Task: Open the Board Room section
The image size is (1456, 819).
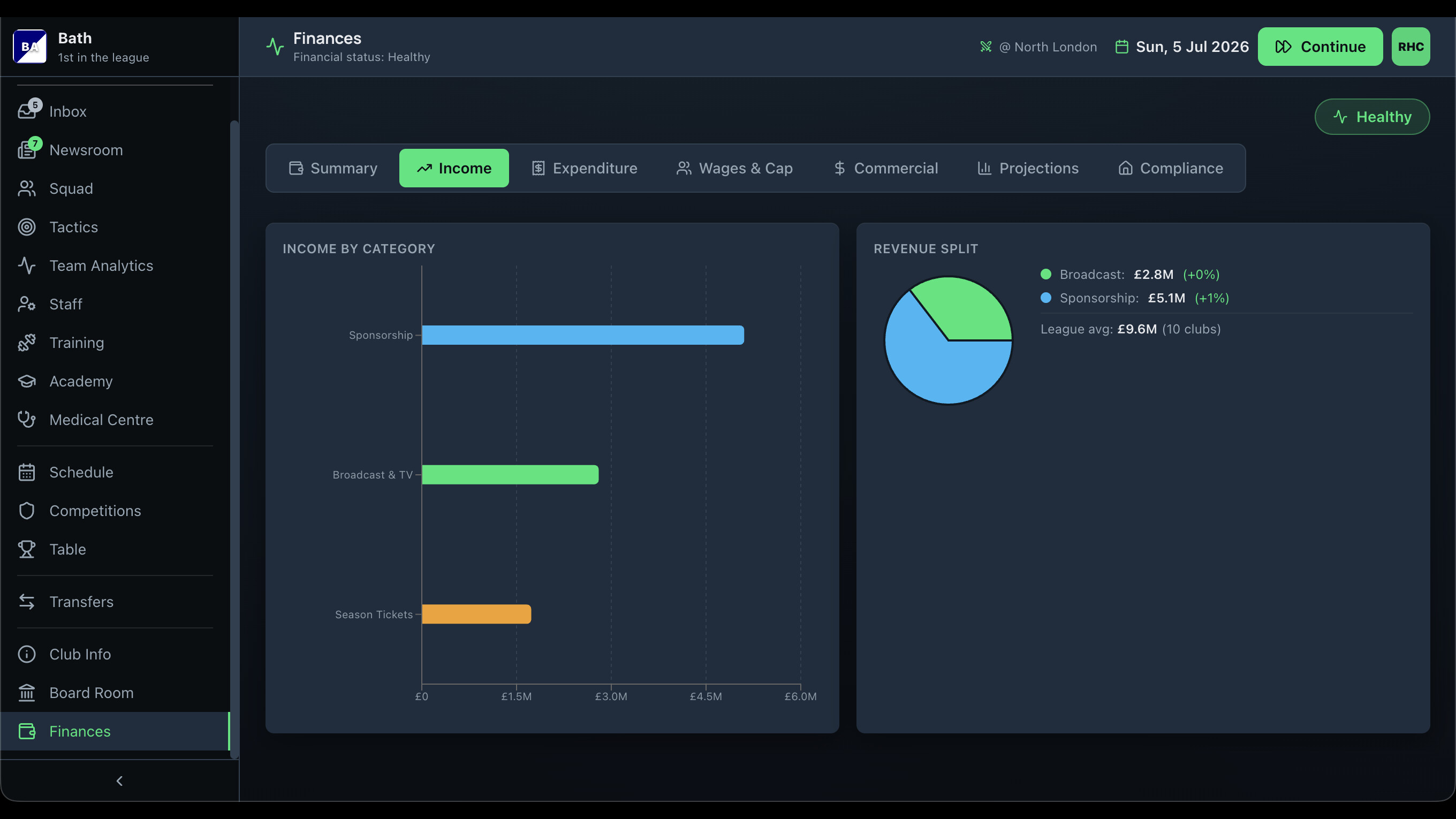Action: pos(115,692)
